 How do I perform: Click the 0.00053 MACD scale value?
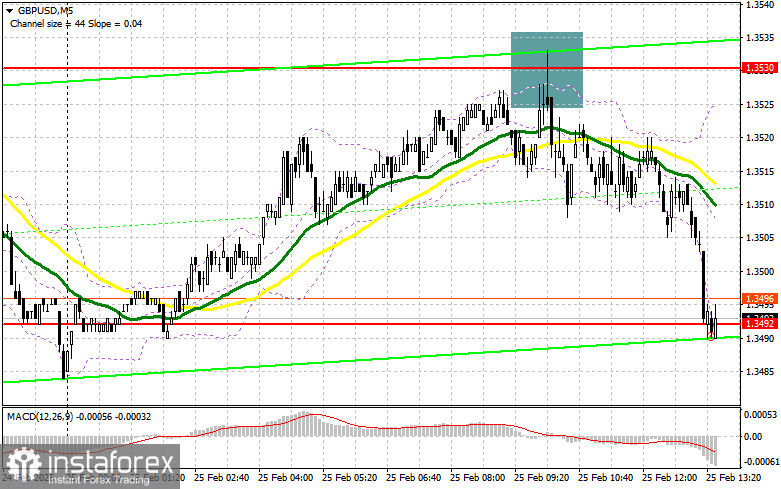[x=760, y=415]
